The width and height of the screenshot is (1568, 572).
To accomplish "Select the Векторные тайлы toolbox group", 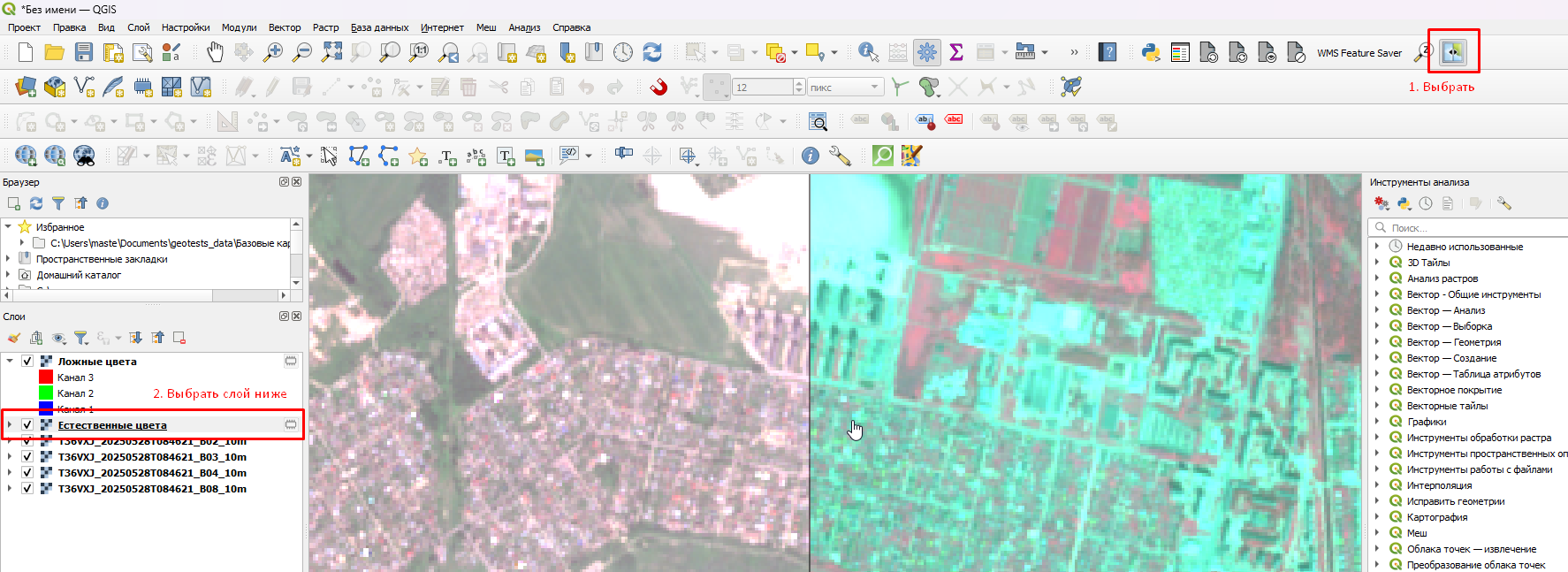I will pyautogui.click(x=1447, y=406).
